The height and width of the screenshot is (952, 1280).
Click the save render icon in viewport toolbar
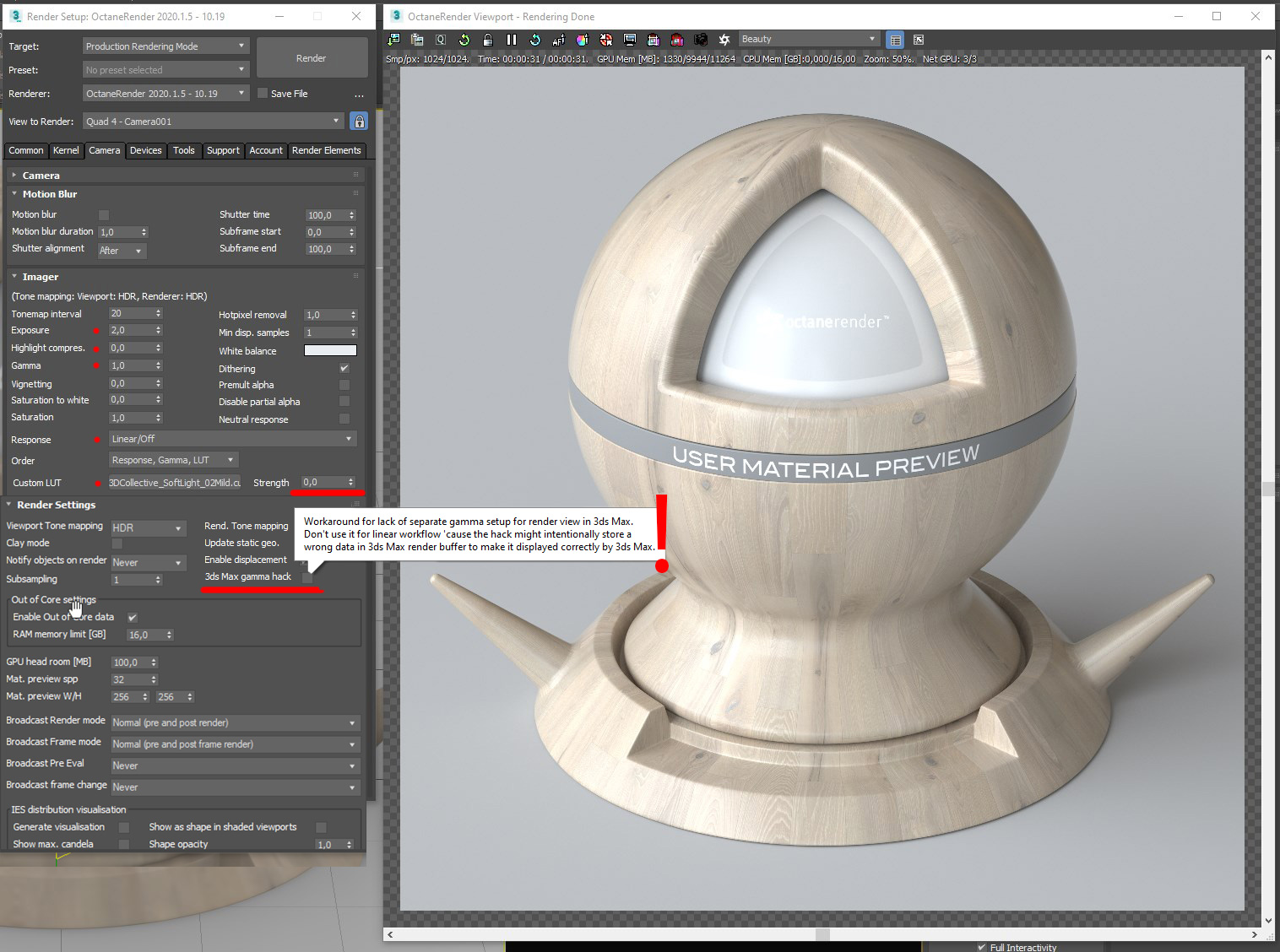(x=393, y=40)
